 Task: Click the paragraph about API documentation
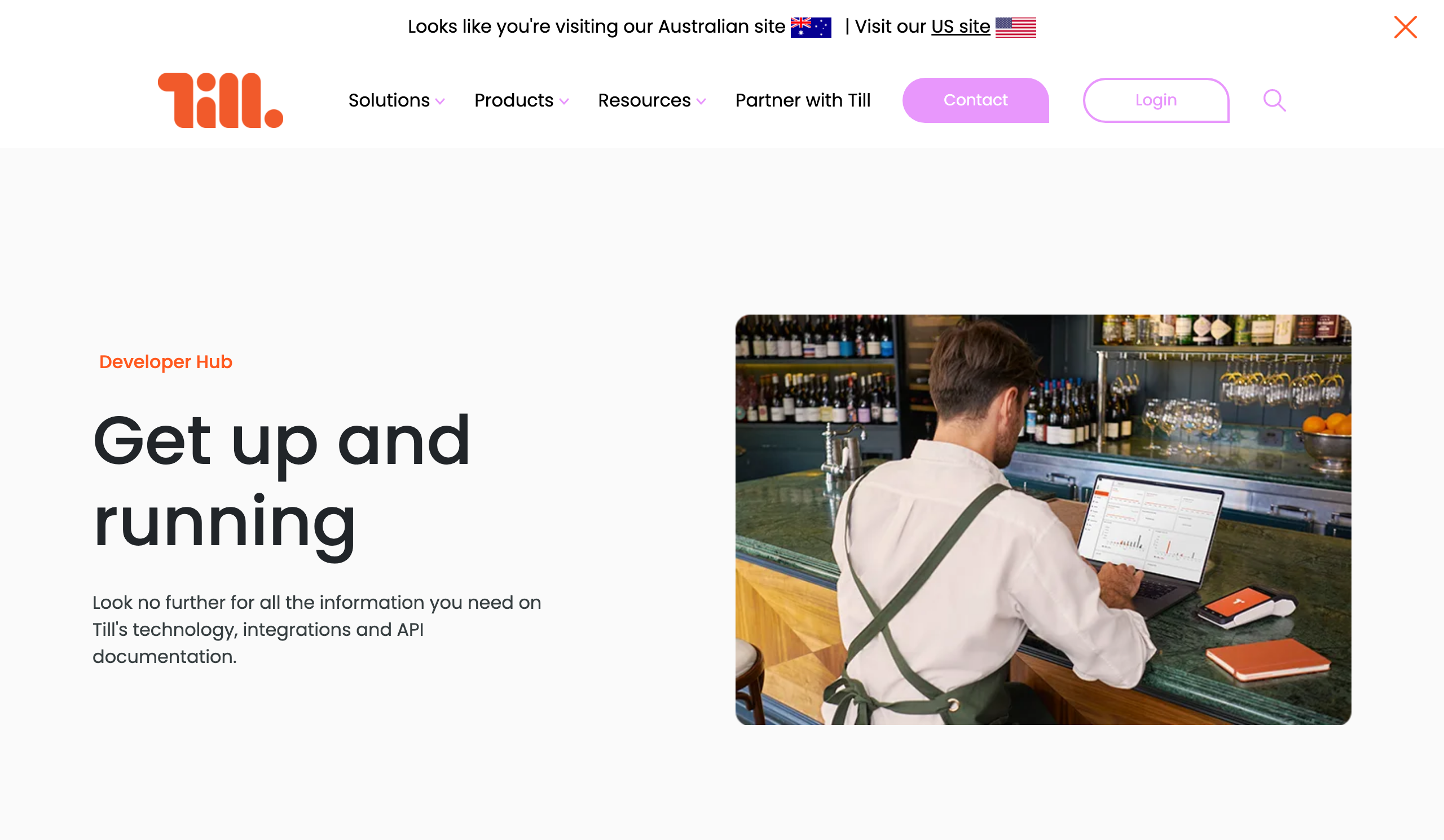(x=317, y=629)
